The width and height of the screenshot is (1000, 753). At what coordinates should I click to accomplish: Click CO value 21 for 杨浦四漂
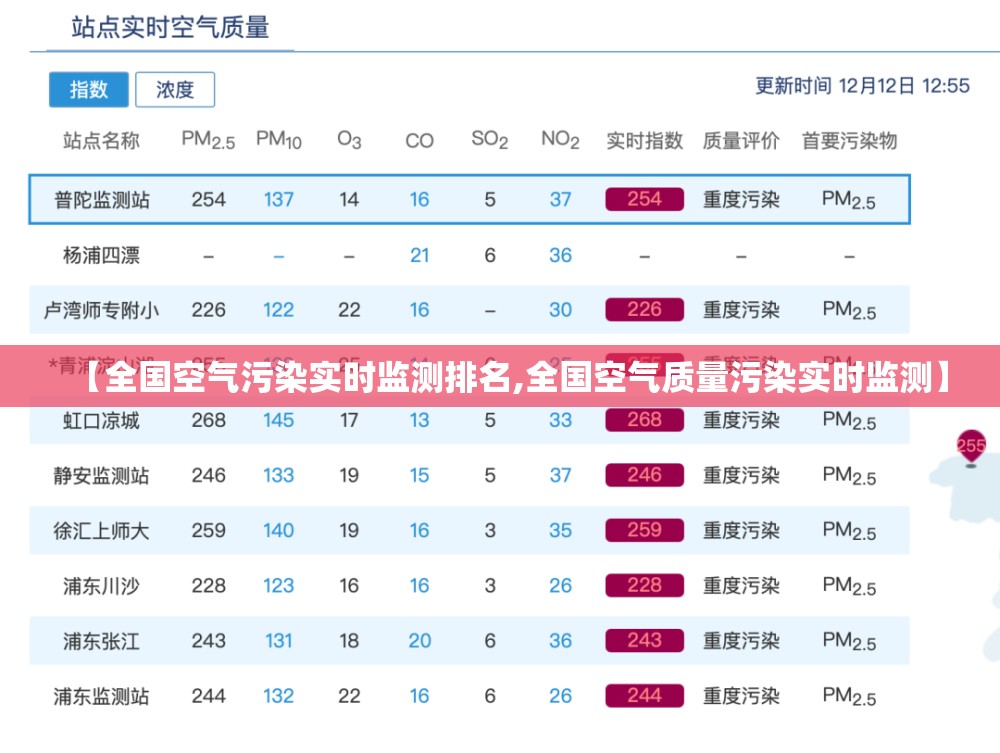point(419,255)
